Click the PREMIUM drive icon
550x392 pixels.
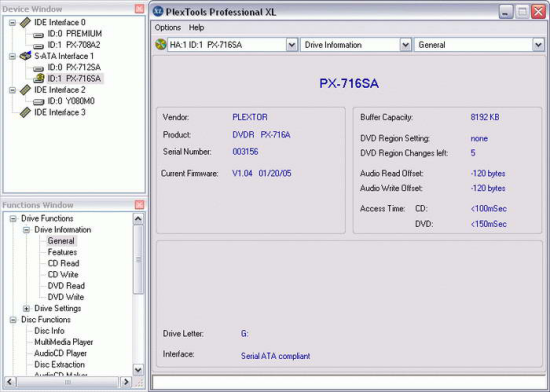coord(39,35)
